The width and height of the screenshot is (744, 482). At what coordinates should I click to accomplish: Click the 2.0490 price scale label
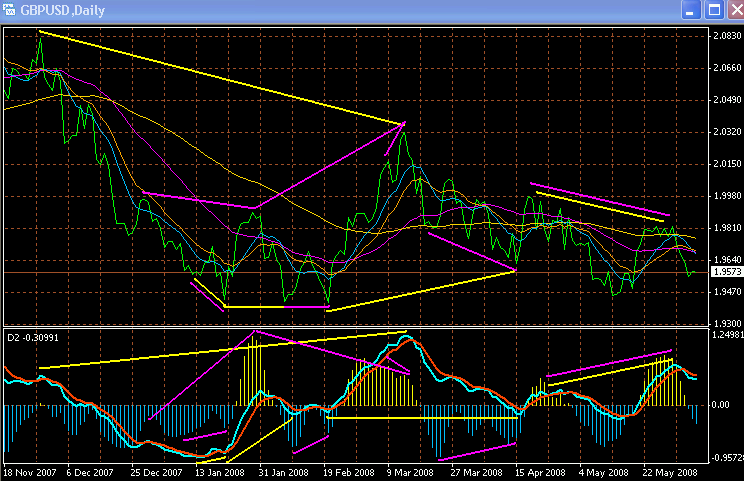pyautogui.click(x=727, y=100)
